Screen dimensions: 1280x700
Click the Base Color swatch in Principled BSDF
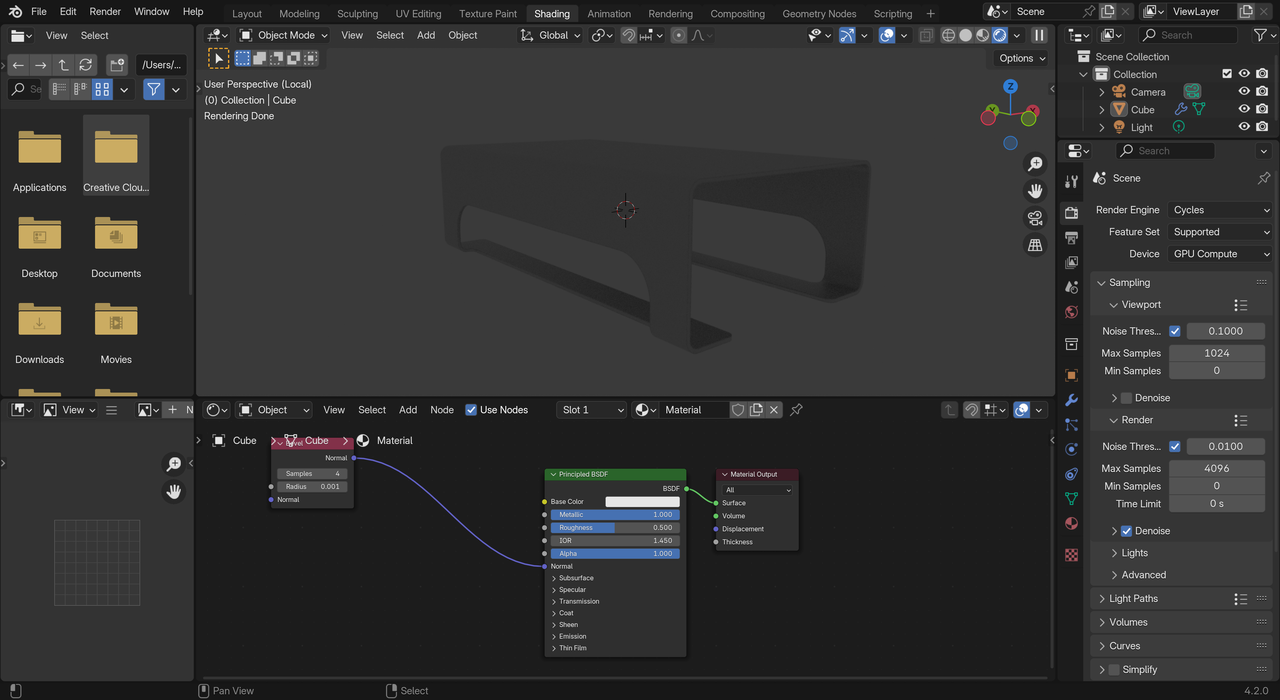tap(642, 502)
